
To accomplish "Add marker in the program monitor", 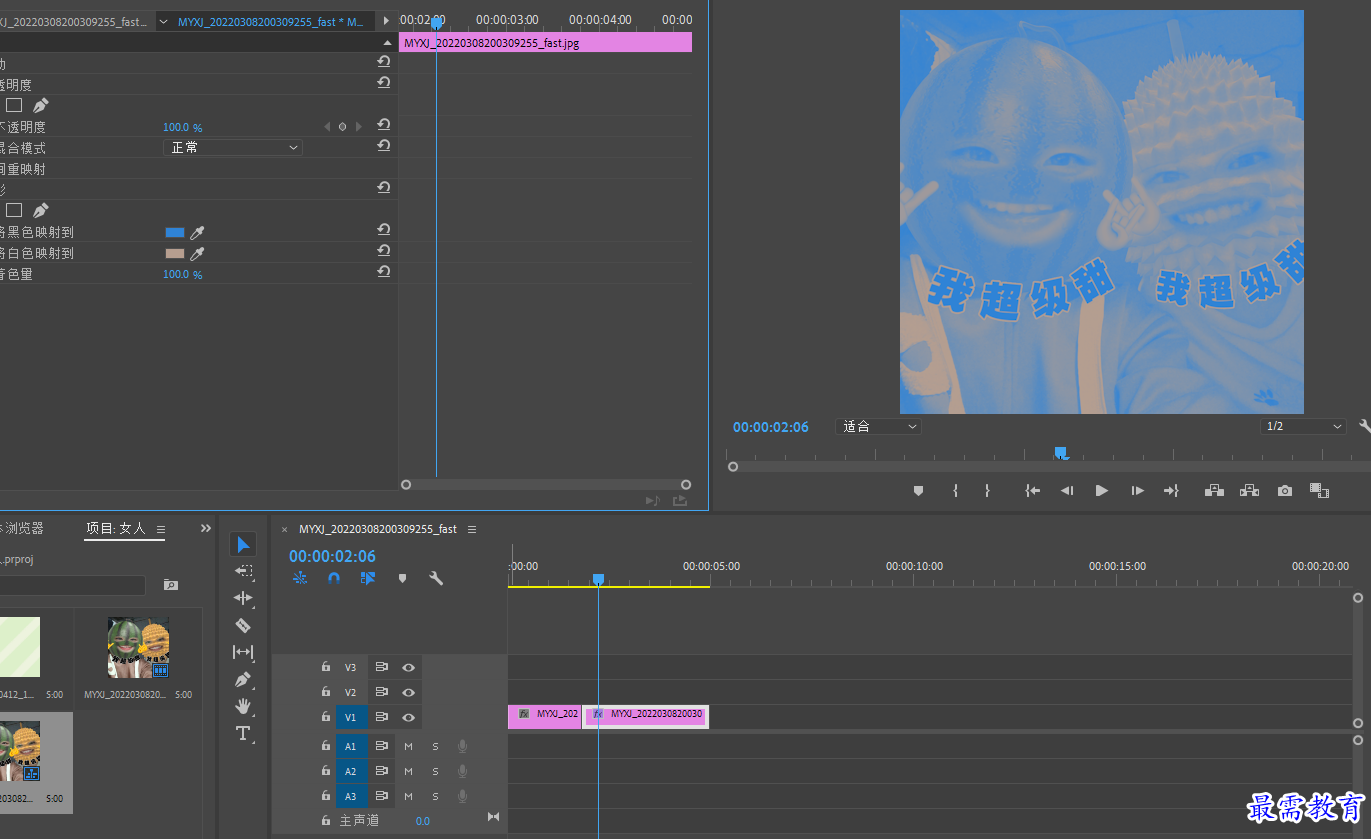I will [x=919, y=491].
